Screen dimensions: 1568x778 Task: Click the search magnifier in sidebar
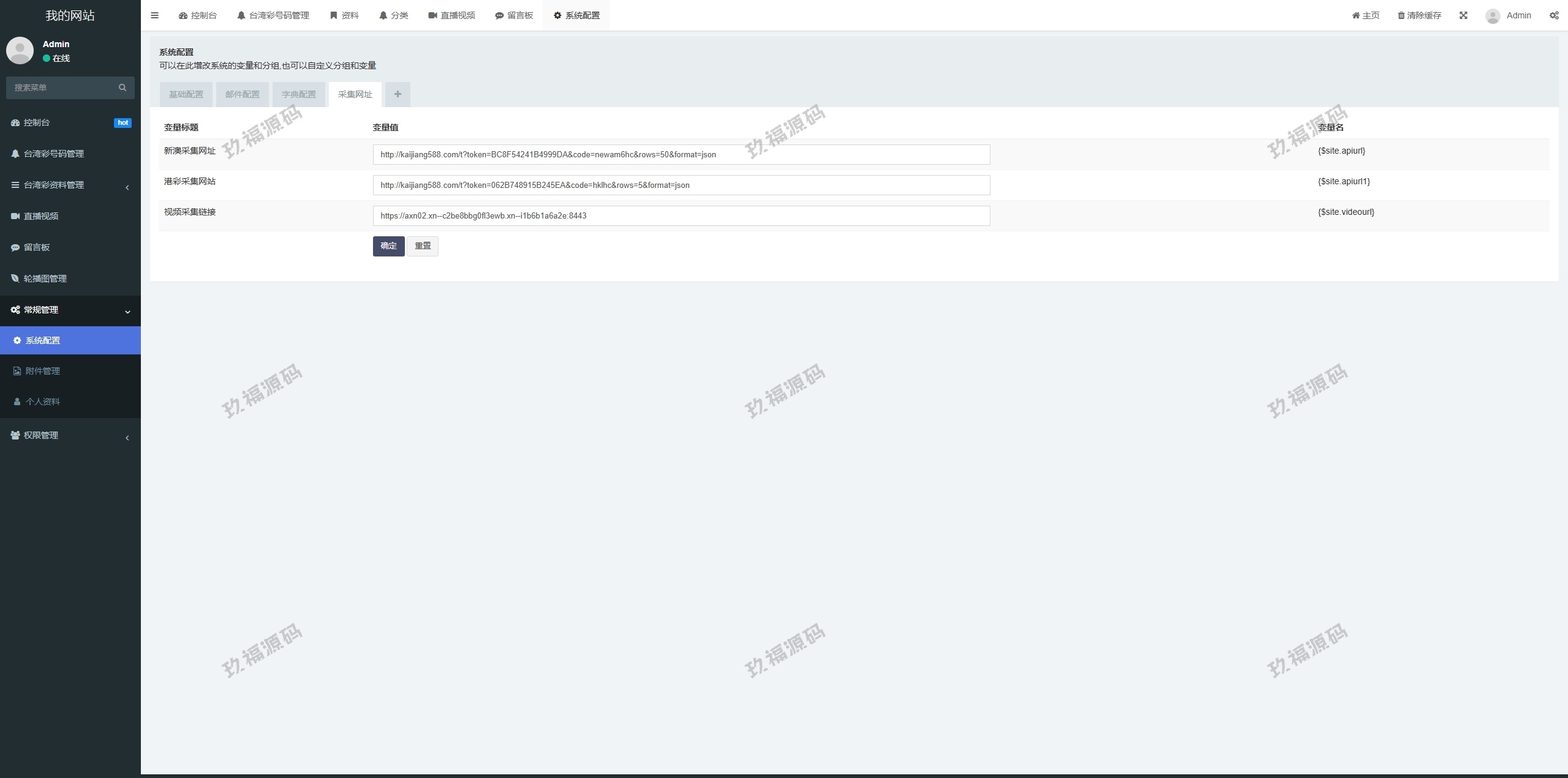pos(123,88)
